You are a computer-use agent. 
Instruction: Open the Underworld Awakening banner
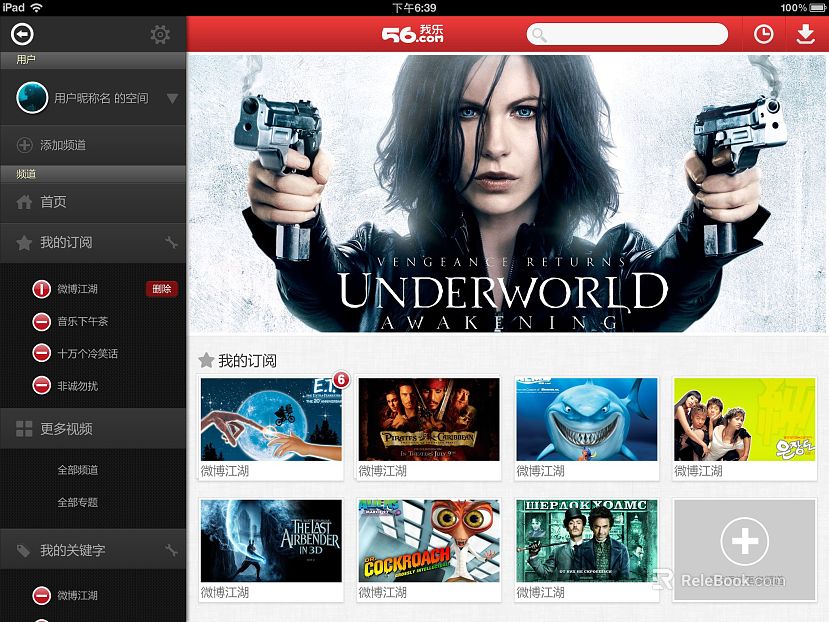coord(506,194)
